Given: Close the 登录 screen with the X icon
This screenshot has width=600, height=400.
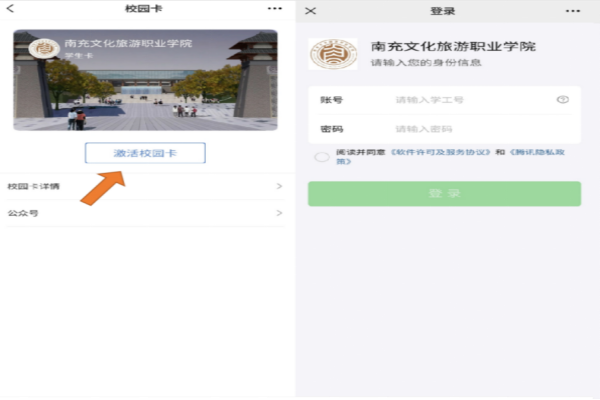Looking at the screenshot, I should (310, 11).
